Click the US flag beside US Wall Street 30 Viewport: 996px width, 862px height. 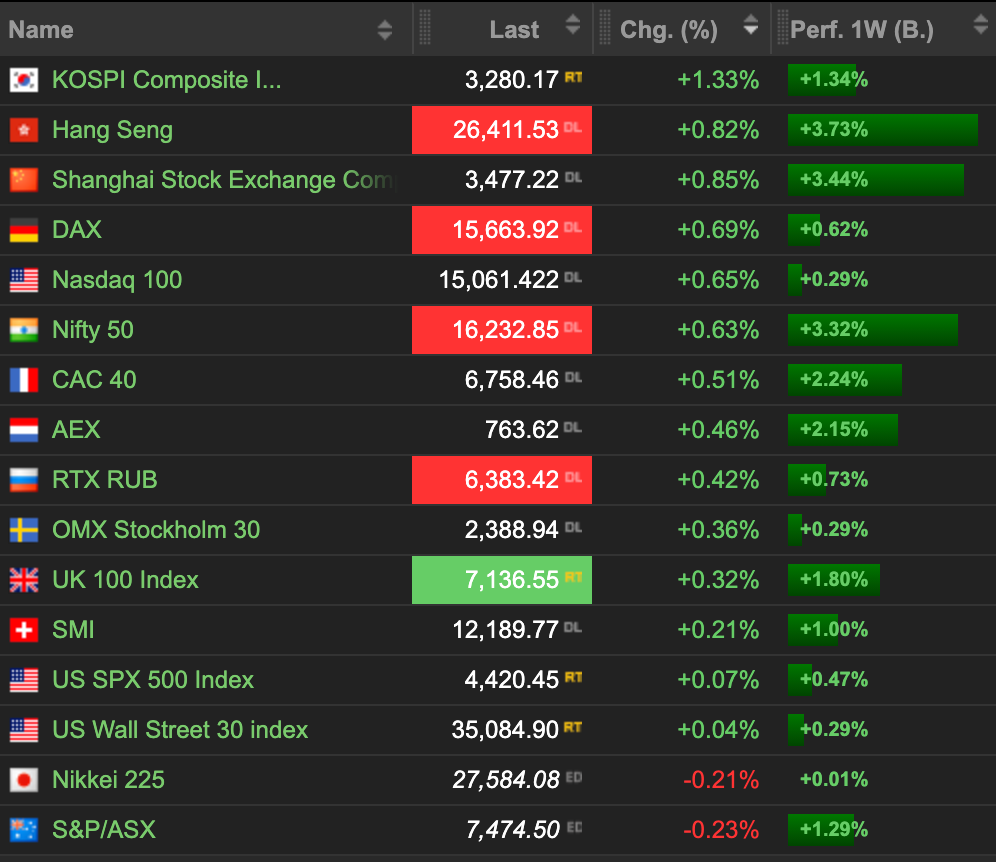[24, 730]
